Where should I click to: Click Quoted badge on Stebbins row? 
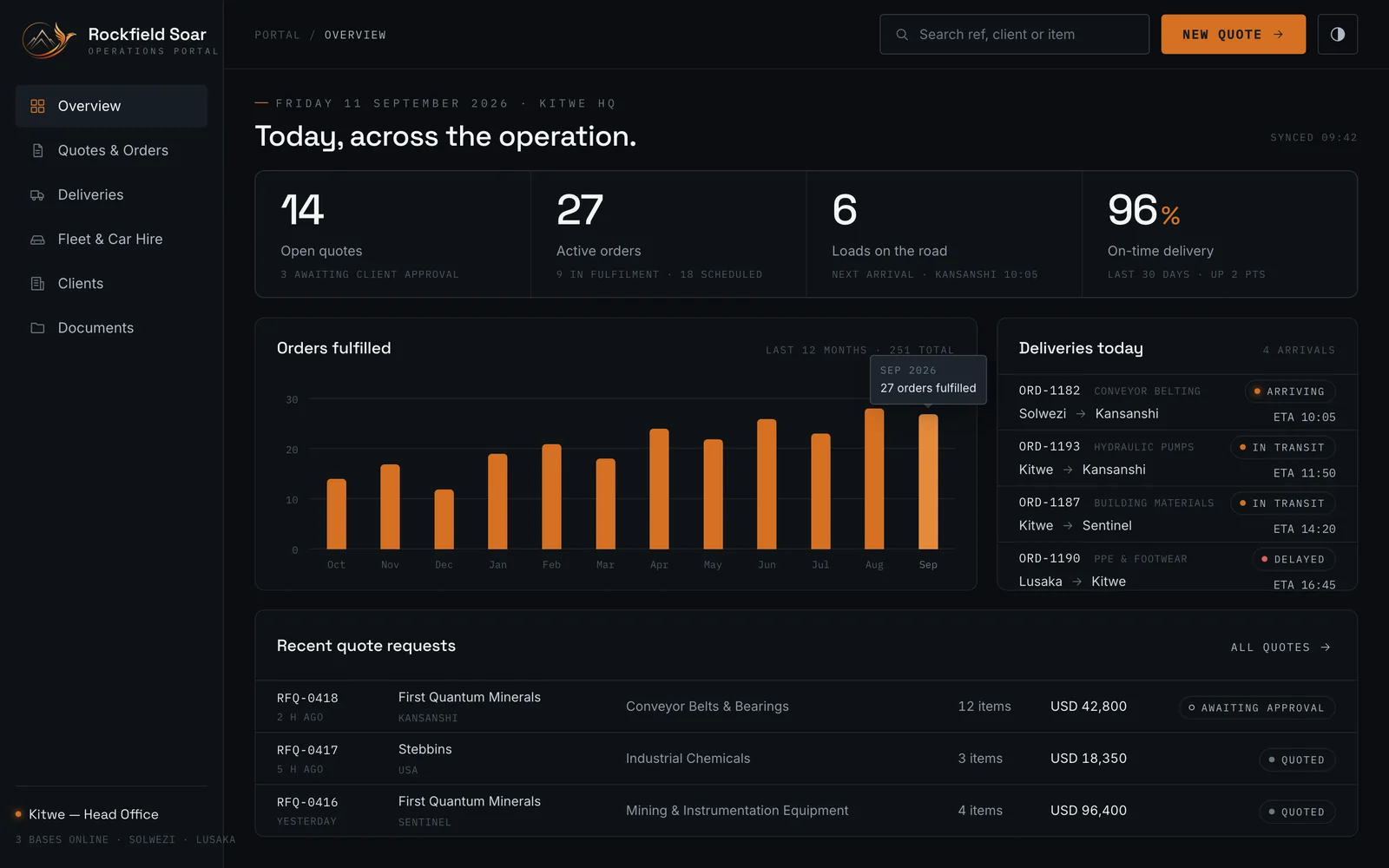pyautogui.click(x=1297, y=760)
